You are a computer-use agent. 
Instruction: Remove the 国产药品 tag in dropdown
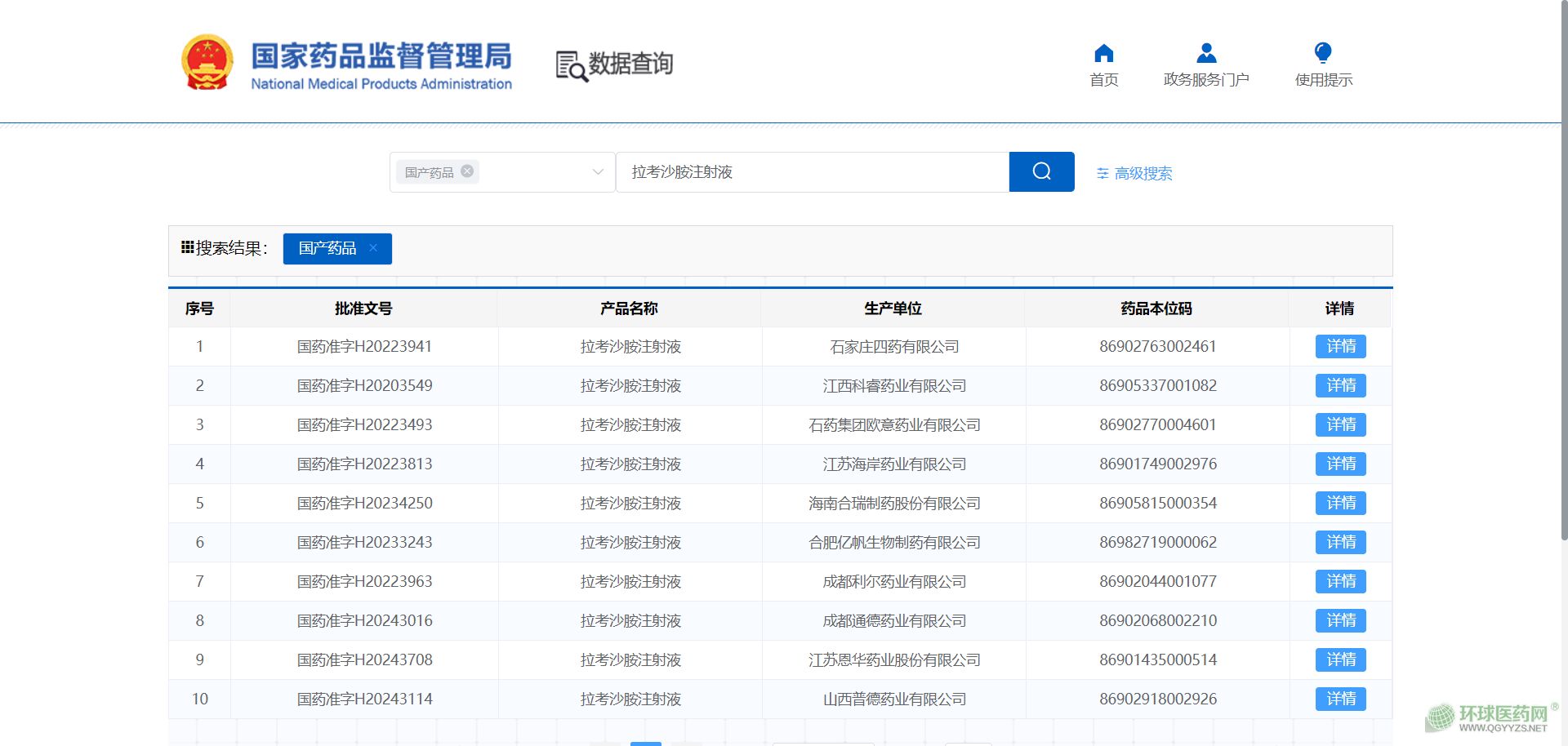click(x=467, y=171)
